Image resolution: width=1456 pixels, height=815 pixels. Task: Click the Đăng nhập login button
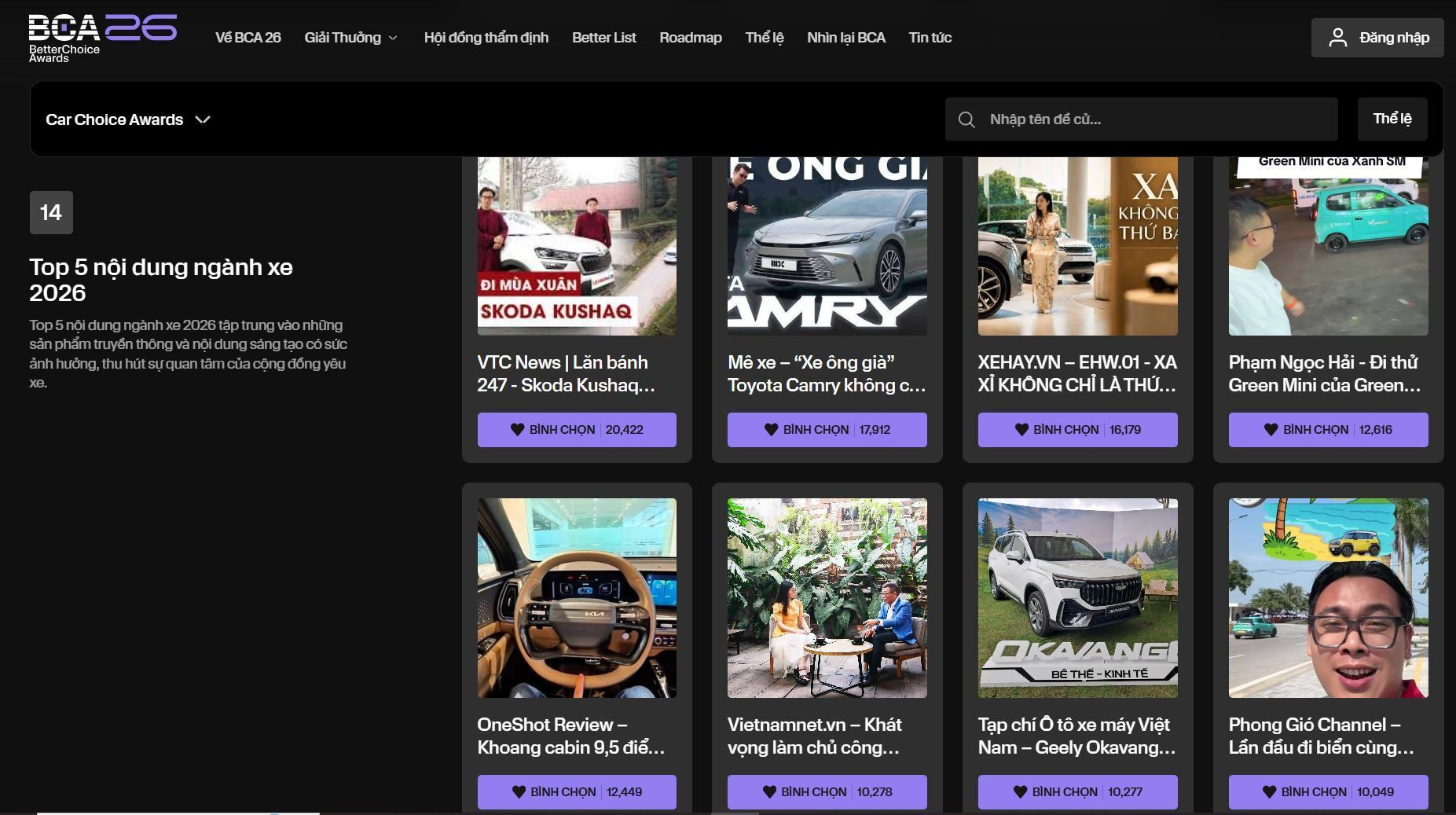[1377, 38]
